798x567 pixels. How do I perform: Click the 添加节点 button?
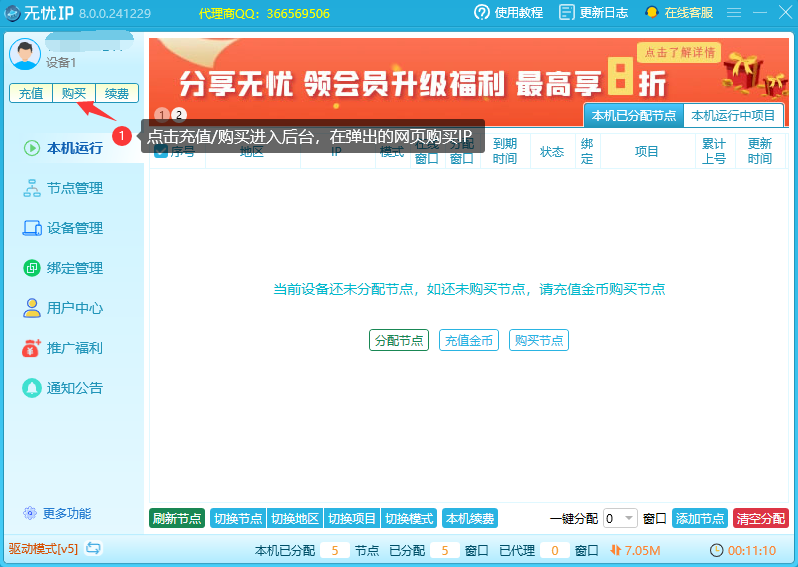click(x=700, y=519)
